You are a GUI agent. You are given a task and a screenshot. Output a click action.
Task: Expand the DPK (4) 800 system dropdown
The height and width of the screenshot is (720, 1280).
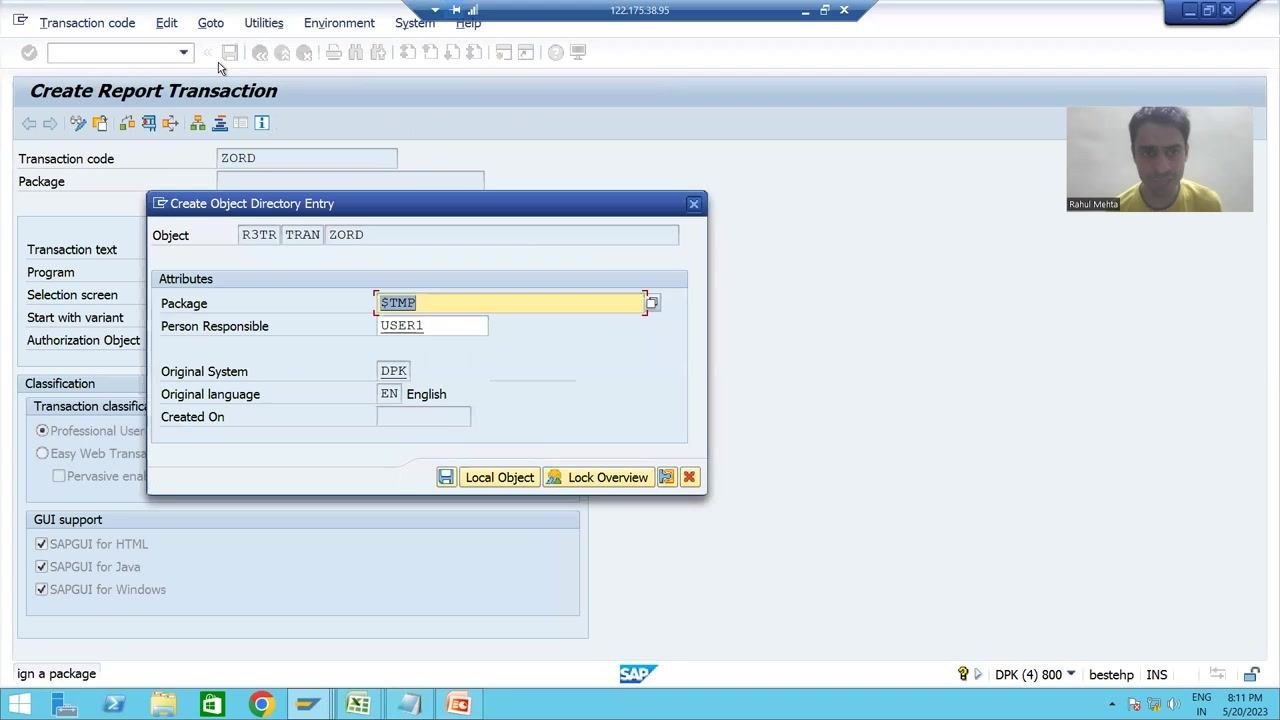[1071, 675]
